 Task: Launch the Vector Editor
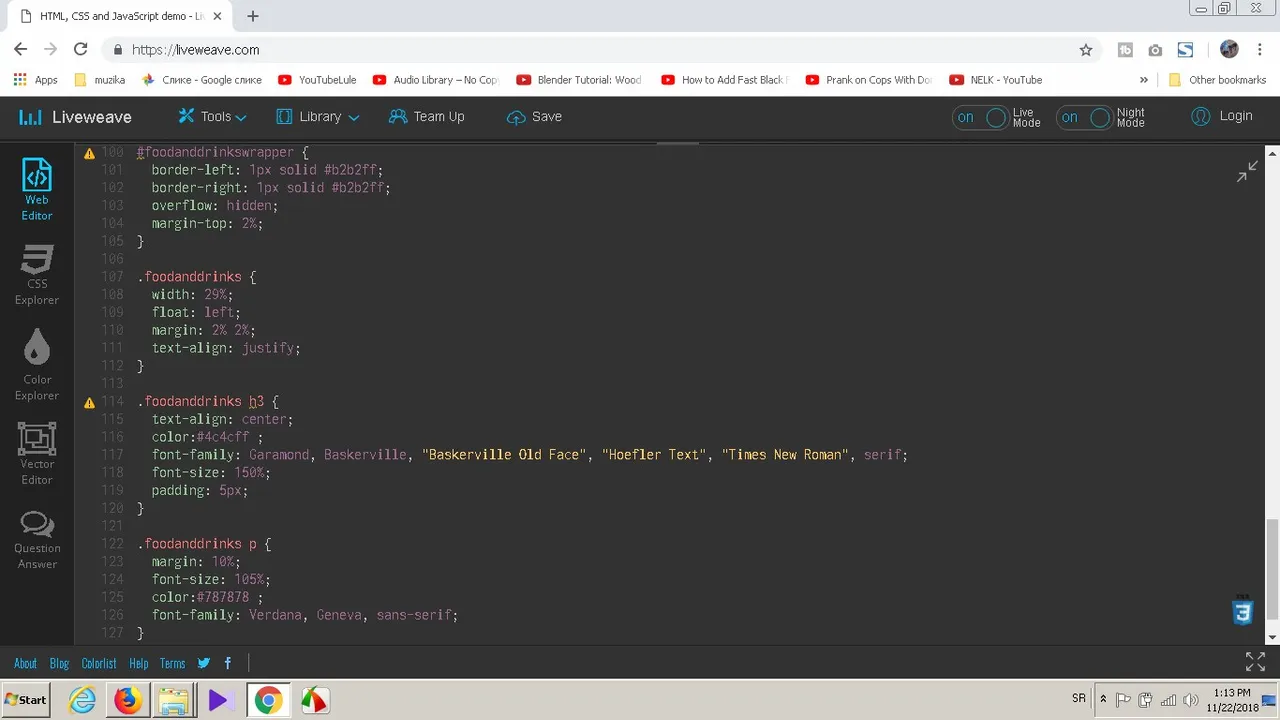pyautogui.click(x=37, y=453)
